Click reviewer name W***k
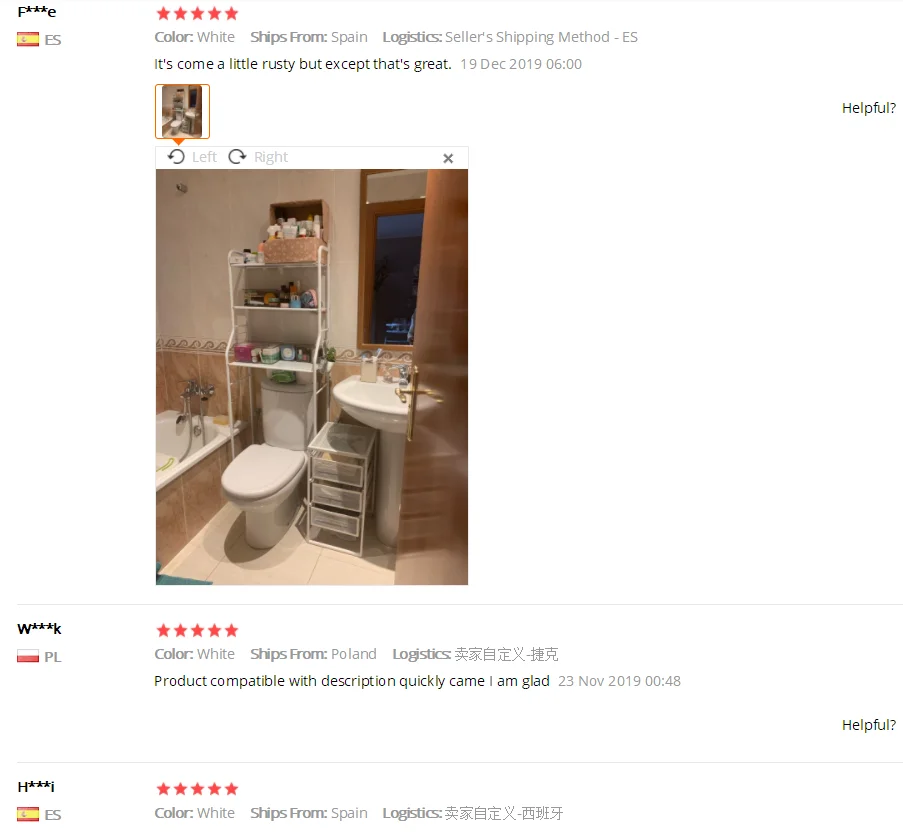Viewport: 903px width, 834px height. click(x=39, y=628)
